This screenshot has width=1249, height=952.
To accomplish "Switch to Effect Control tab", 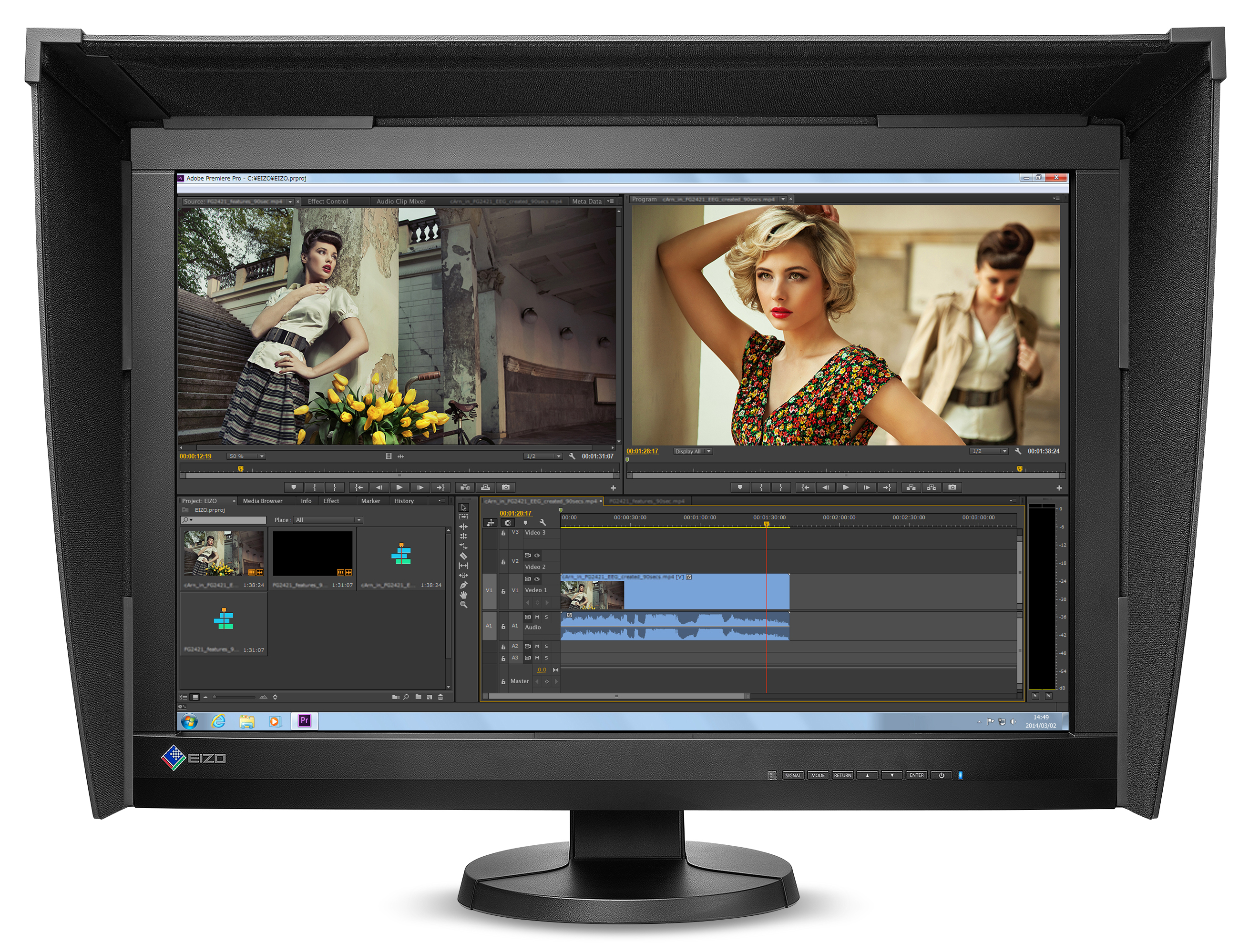I will 328,201.
